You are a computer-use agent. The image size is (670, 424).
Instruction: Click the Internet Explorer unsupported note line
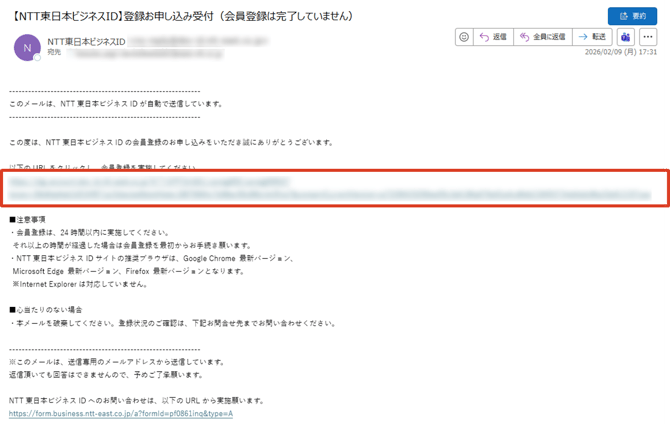[78, 283]
